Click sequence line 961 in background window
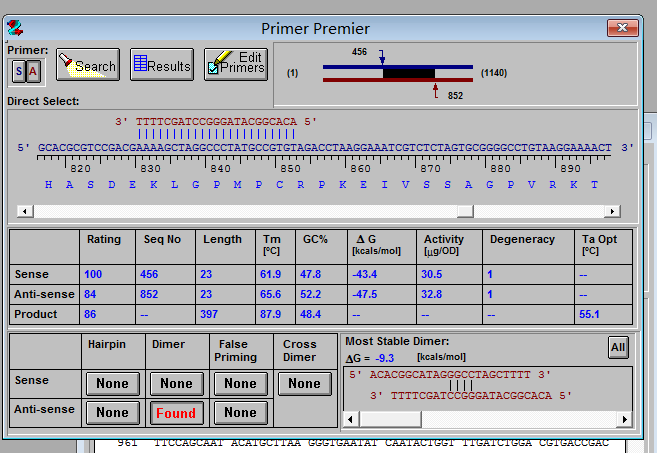The height and width of the screenshot is (453, 657). click(x=363, y=443)
